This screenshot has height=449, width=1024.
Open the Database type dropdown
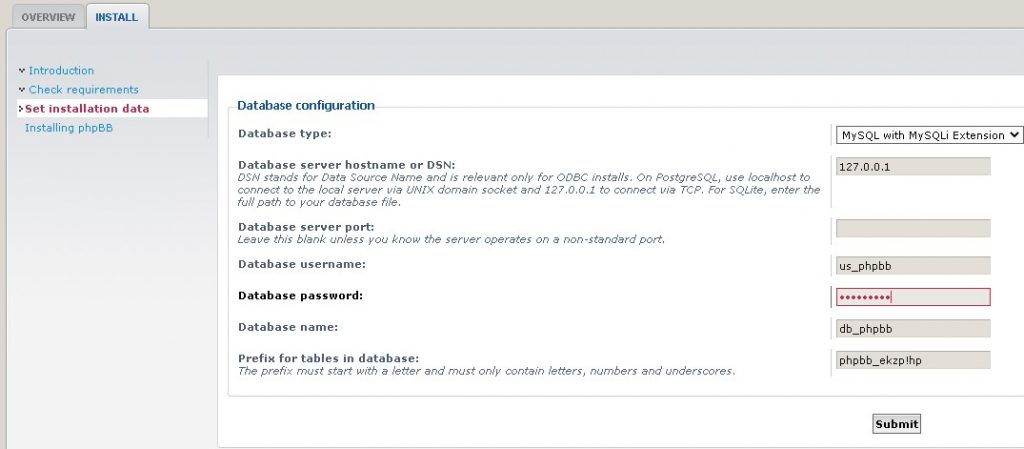[929, 134]
